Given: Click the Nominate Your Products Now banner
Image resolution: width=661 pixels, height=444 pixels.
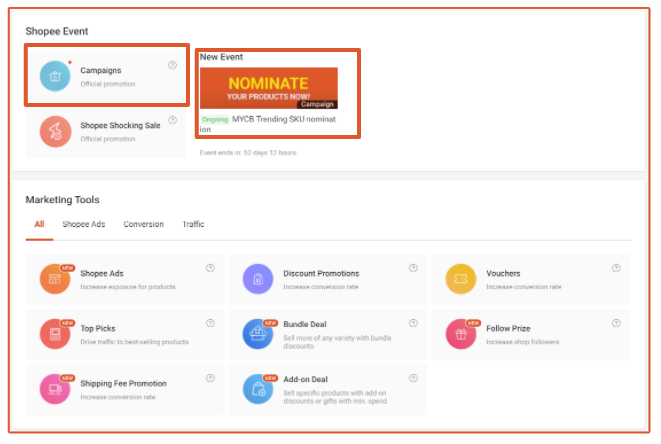Looking at the screenshot, I should pos(269,88).
